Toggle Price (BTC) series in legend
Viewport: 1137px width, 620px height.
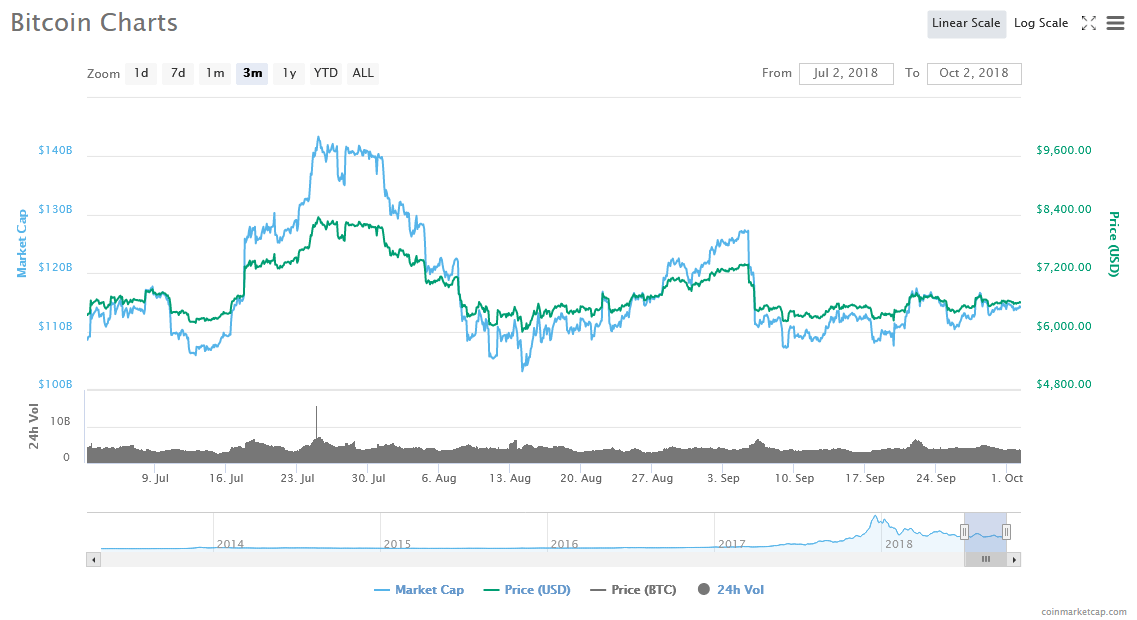pyautogui.click(x=633, y=590)
